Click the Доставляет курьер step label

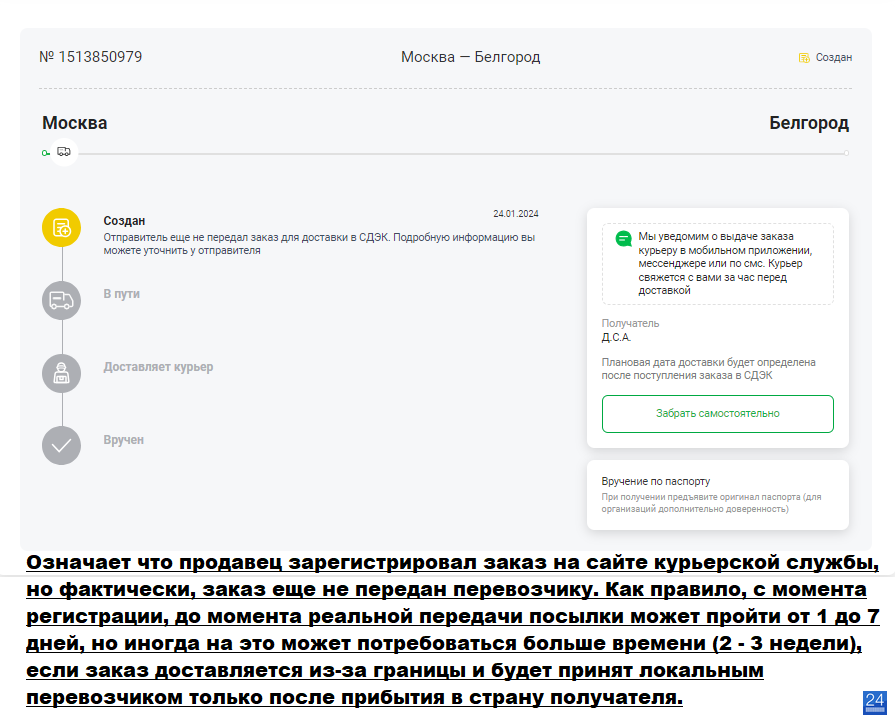158,367
